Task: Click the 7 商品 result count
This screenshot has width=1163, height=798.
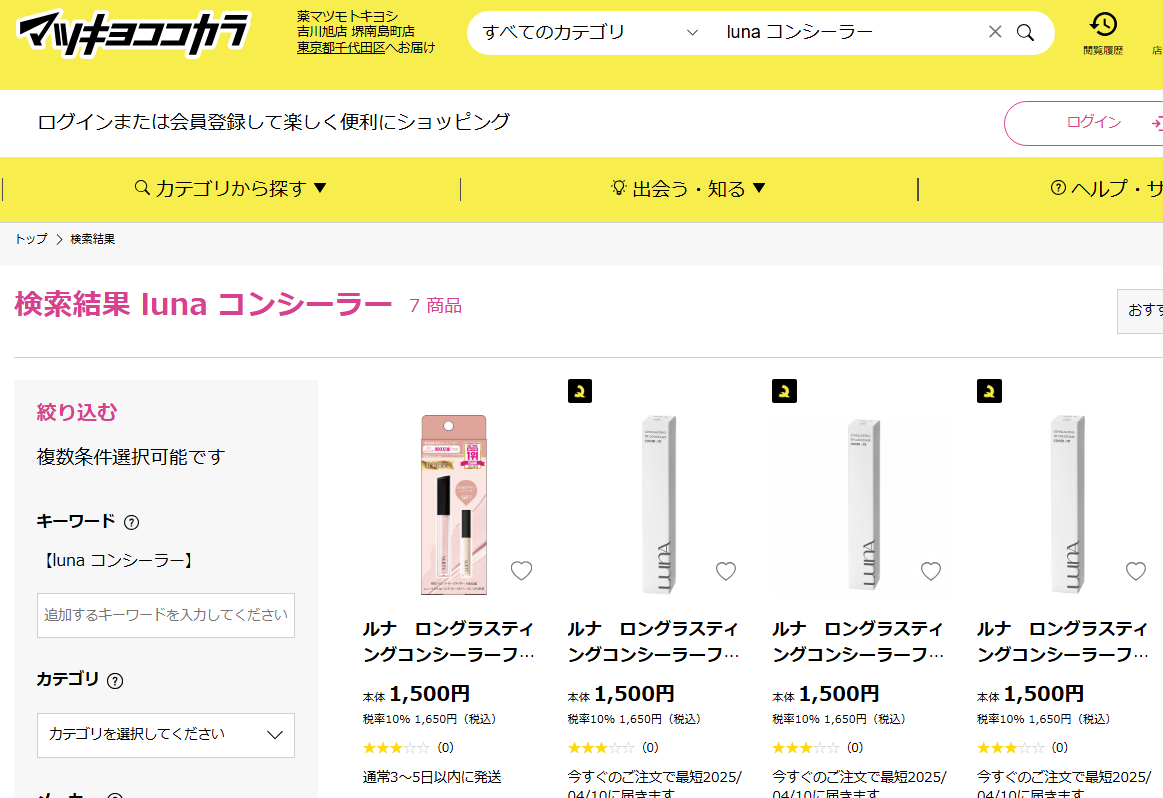Action: [435, 306]
